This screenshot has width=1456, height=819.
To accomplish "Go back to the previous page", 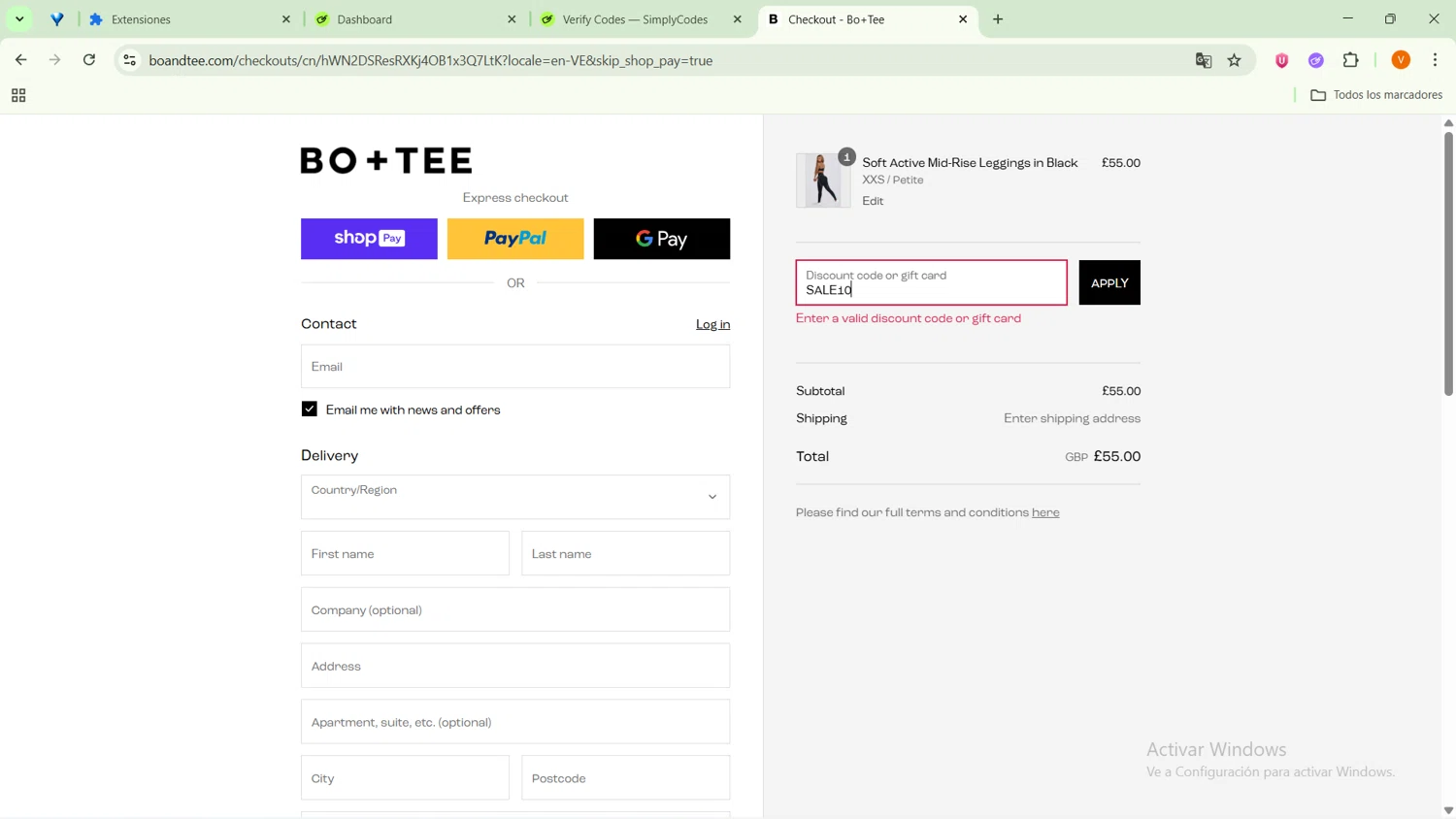I will [x=21, y=60].
